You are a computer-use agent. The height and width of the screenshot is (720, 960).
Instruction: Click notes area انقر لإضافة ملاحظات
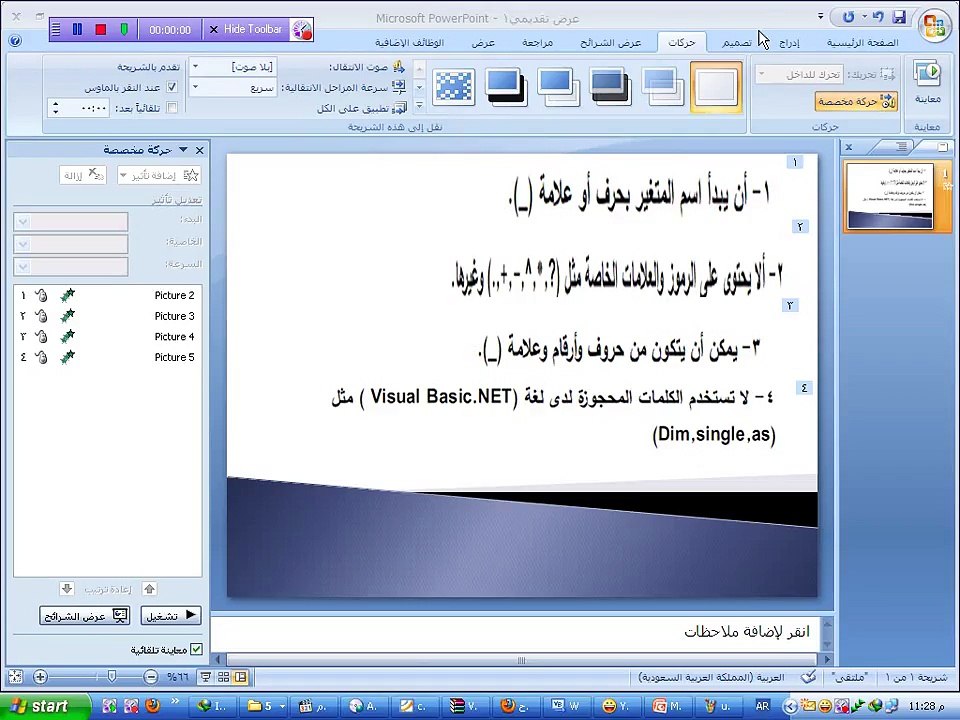coord(747,632)
